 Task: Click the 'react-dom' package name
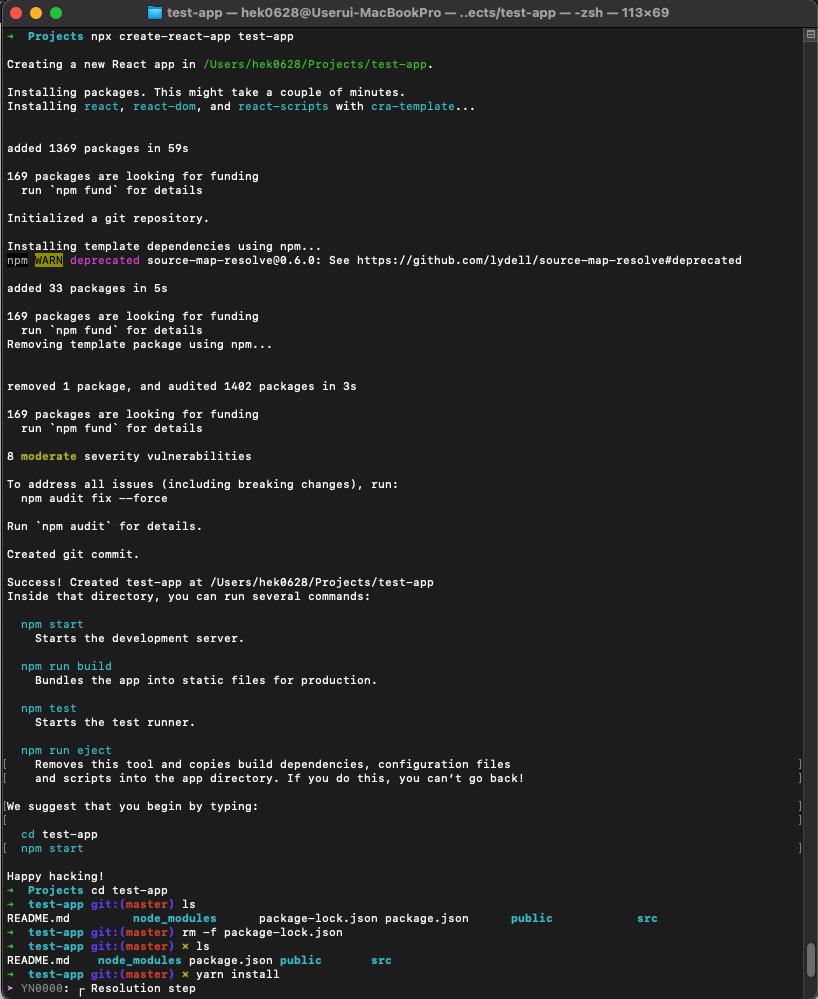[x=164, y=106]
